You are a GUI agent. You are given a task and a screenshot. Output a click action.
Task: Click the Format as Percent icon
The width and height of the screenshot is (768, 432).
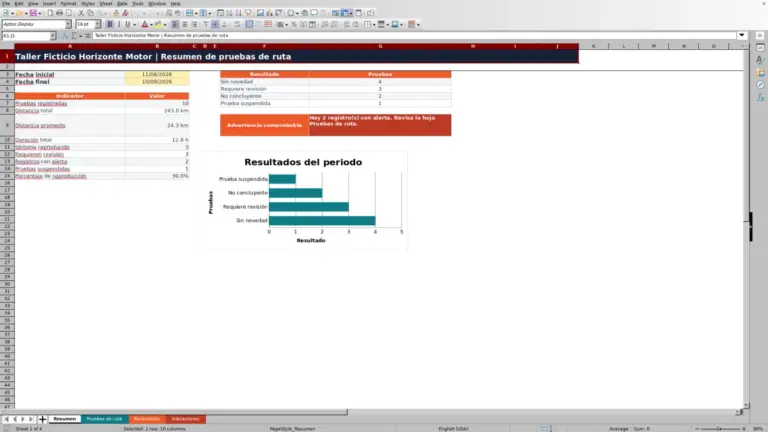point(294,24)
